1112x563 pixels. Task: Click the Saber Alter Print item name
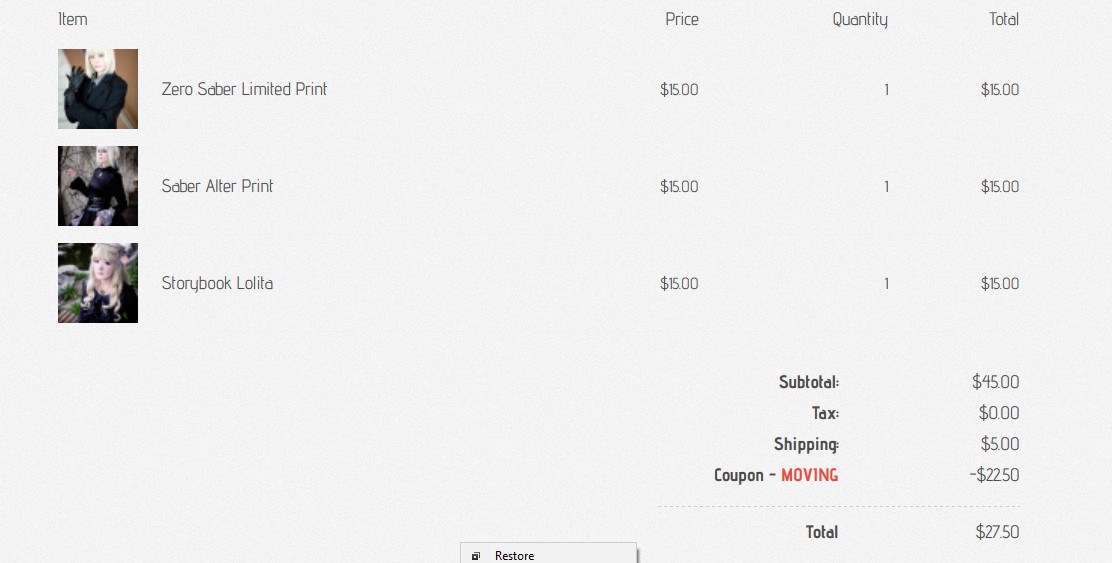[x=217, y=186]
